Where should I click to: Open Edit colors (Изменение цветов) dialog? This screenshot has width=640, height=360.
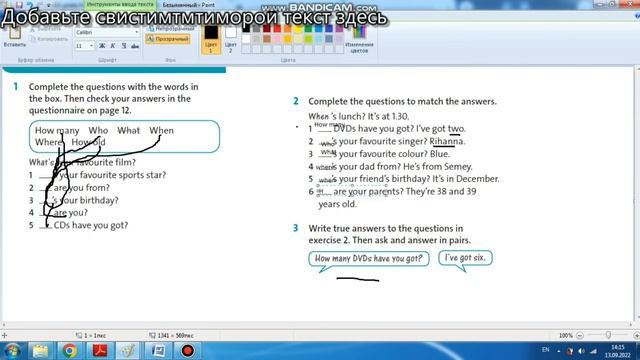[359, 39]
